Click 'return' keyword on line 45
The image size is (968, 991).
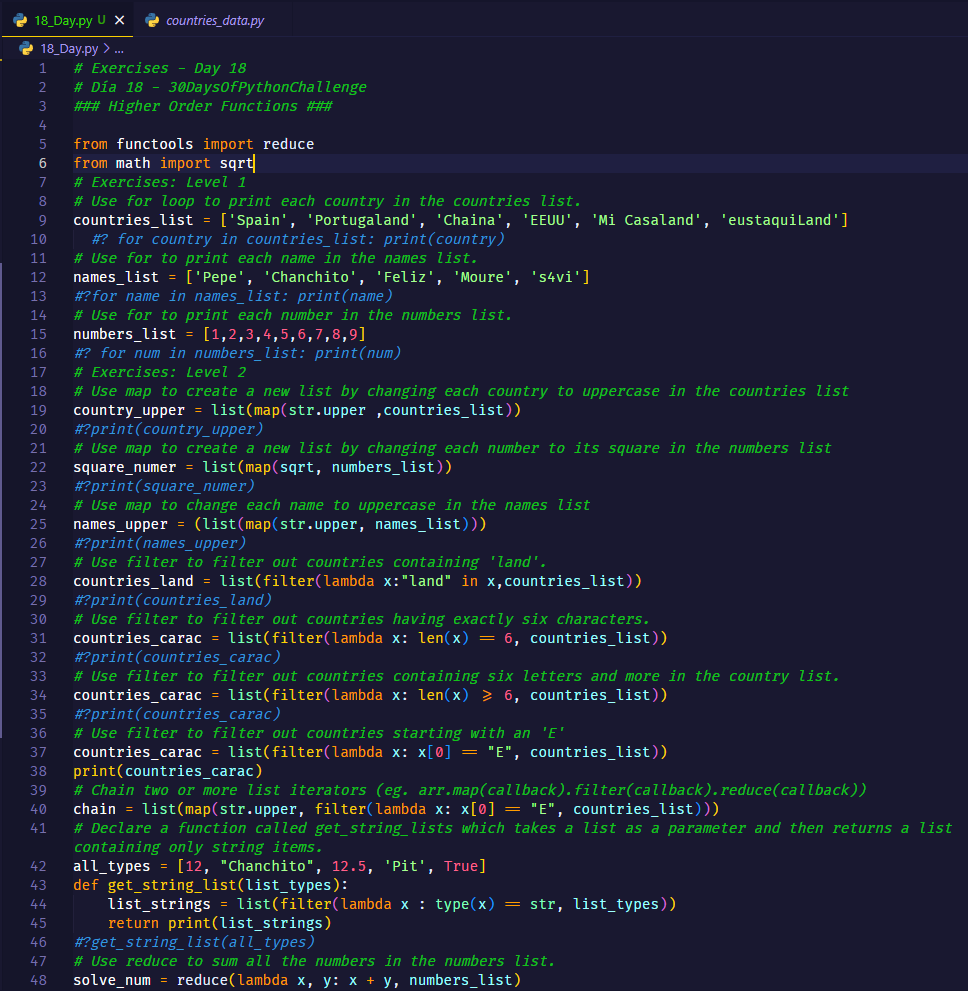133,923
